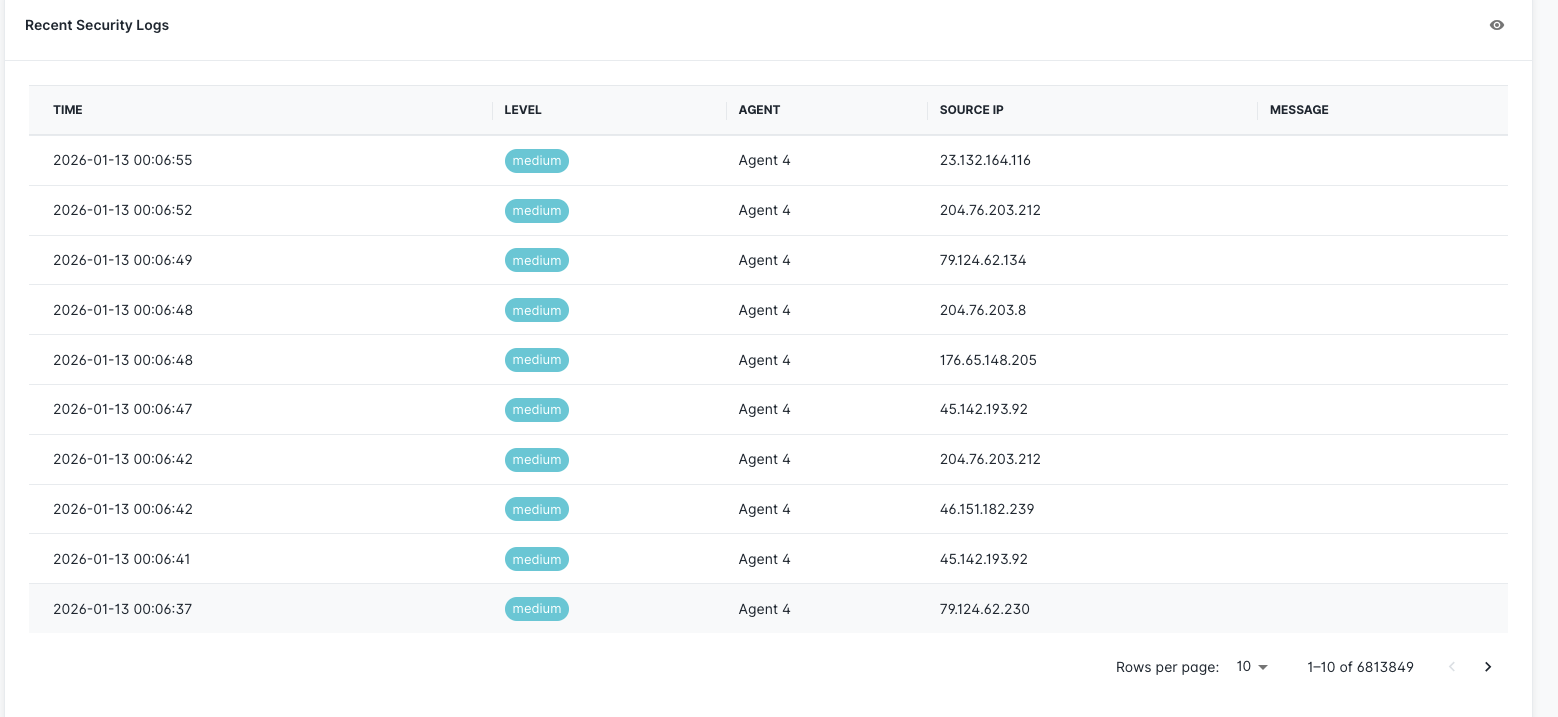The width and height of the screenshot is (1558, 717).
Task: Sort logs by the LEVEL column
Action: (x=522, y=110)
